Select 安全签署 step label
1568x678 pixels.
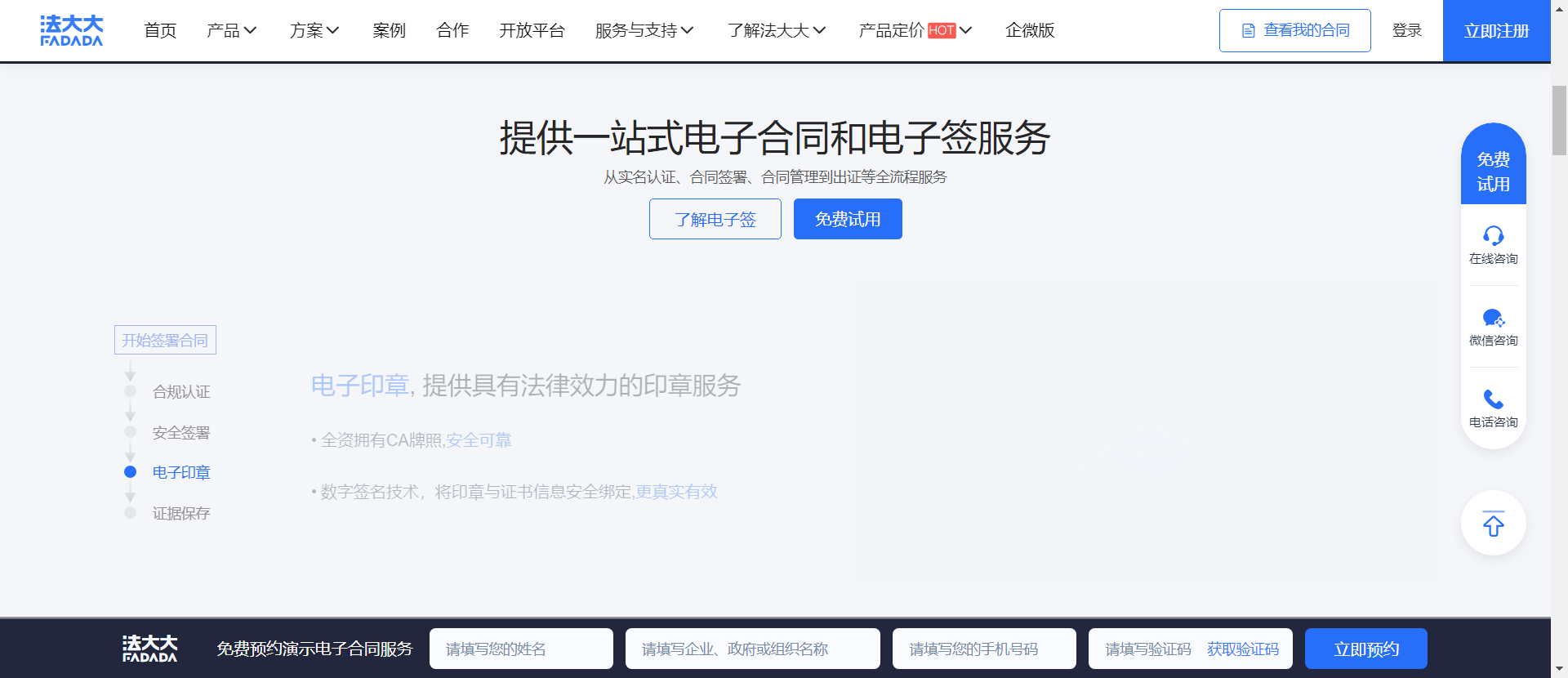coord(181,432)
